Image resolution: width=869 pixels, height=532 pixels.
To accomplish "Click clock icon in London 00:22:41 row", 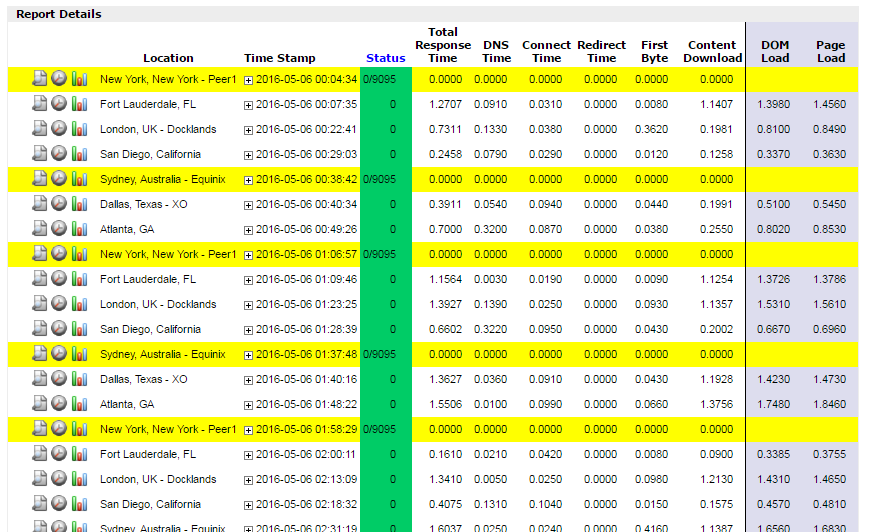I will point(59,128).
